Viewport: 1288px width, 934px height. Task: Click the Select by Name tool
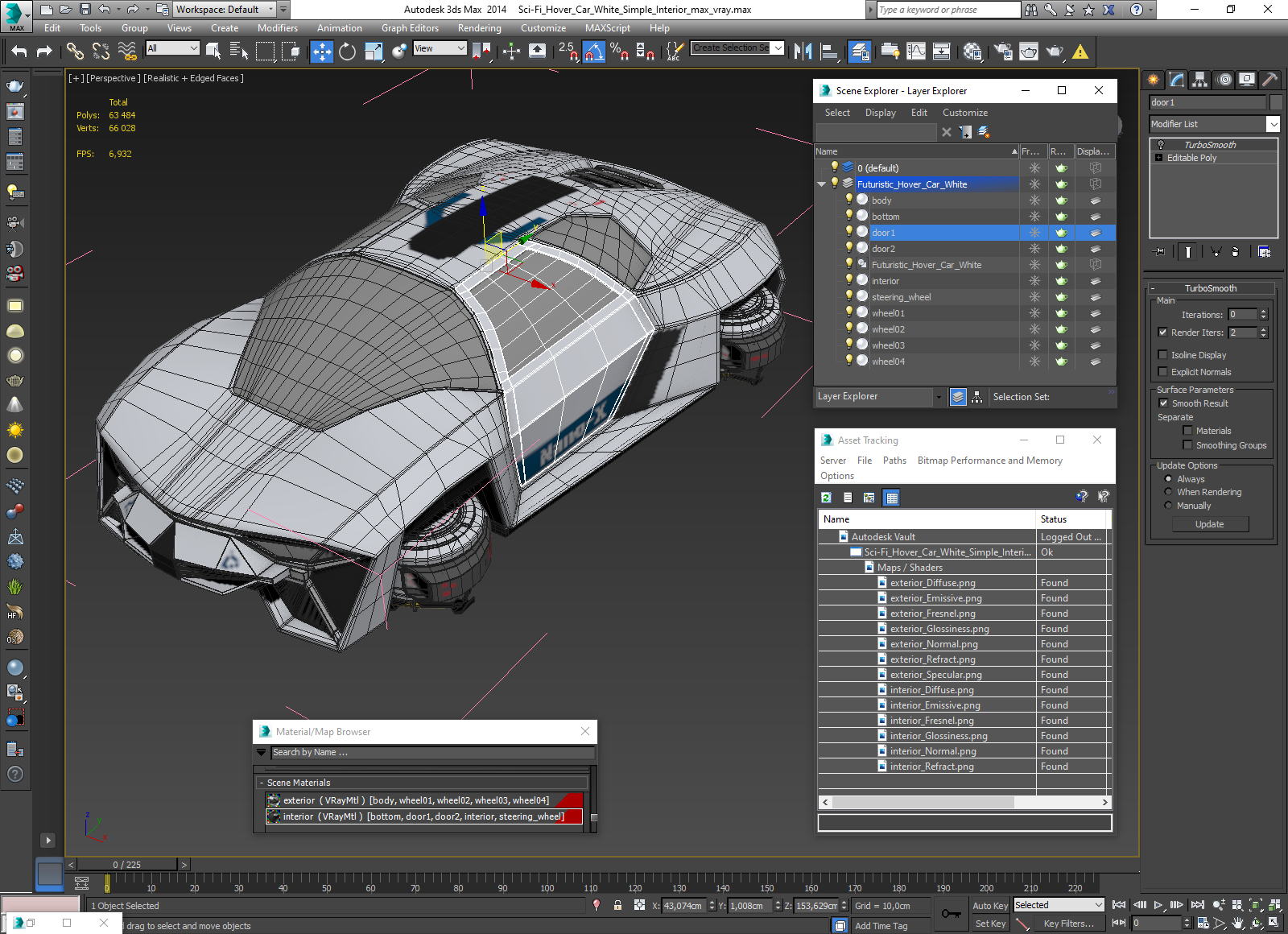239,52
